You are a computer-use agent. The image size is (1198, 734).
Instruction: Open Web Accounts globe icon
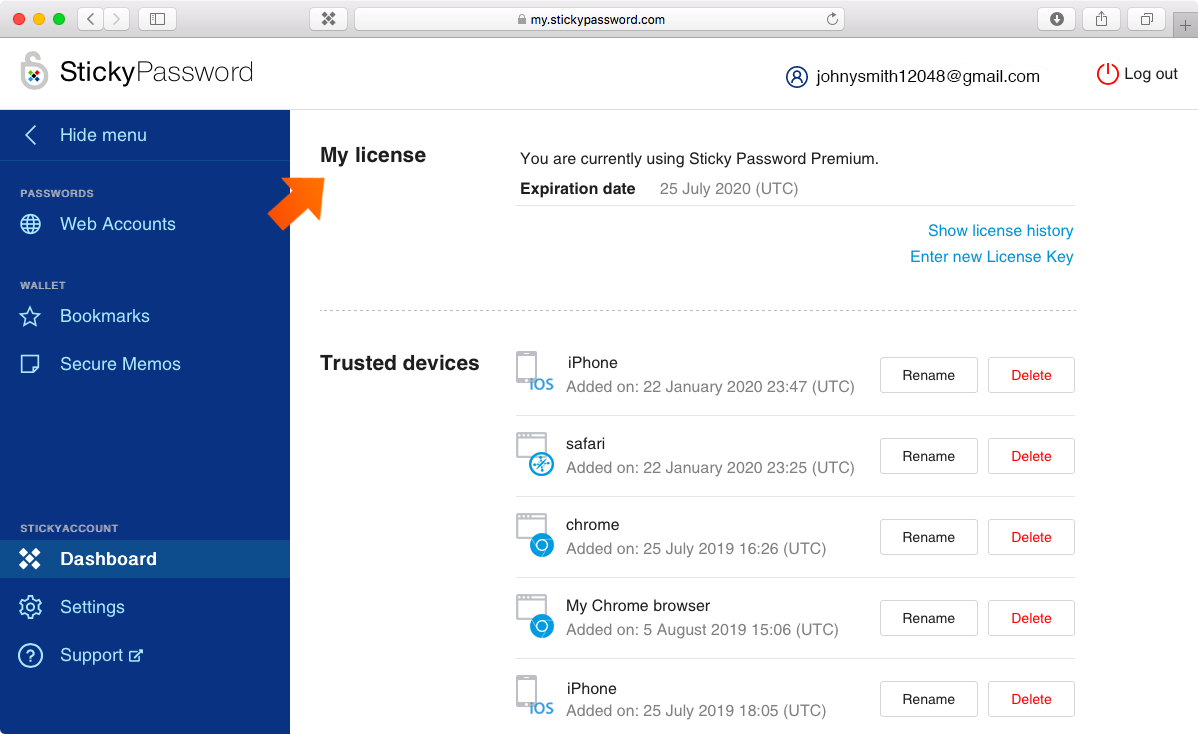(31, 224)
